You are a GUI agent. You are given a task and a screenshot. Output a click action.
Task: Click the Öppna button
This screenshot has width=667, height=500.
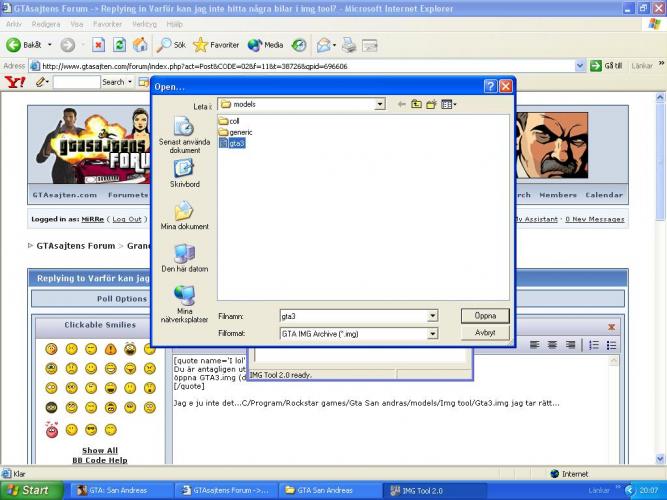[x=485, y=315]
